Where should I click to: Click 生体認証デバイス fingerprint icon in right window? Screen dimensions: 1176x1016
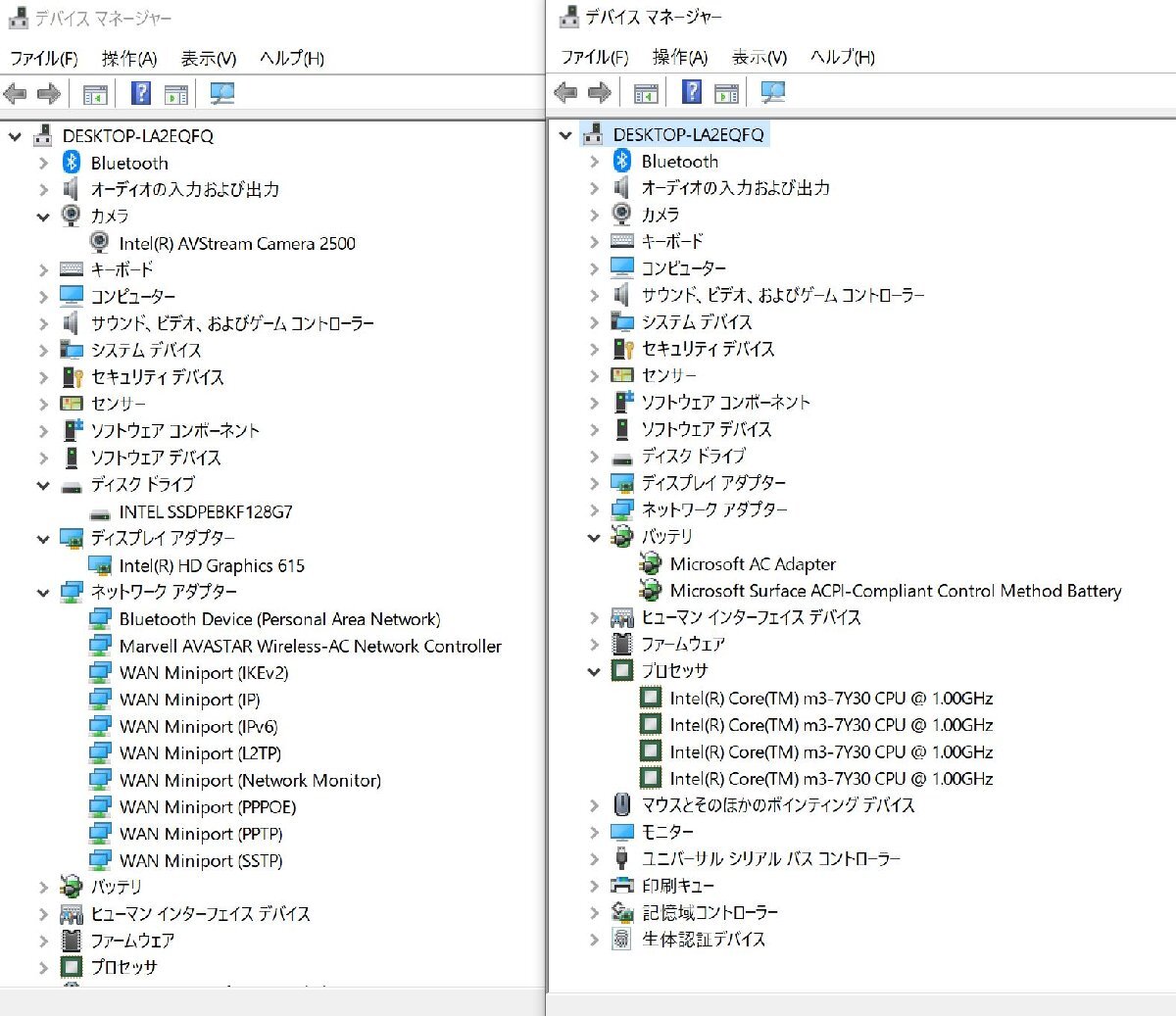click(x=622, y=939)
